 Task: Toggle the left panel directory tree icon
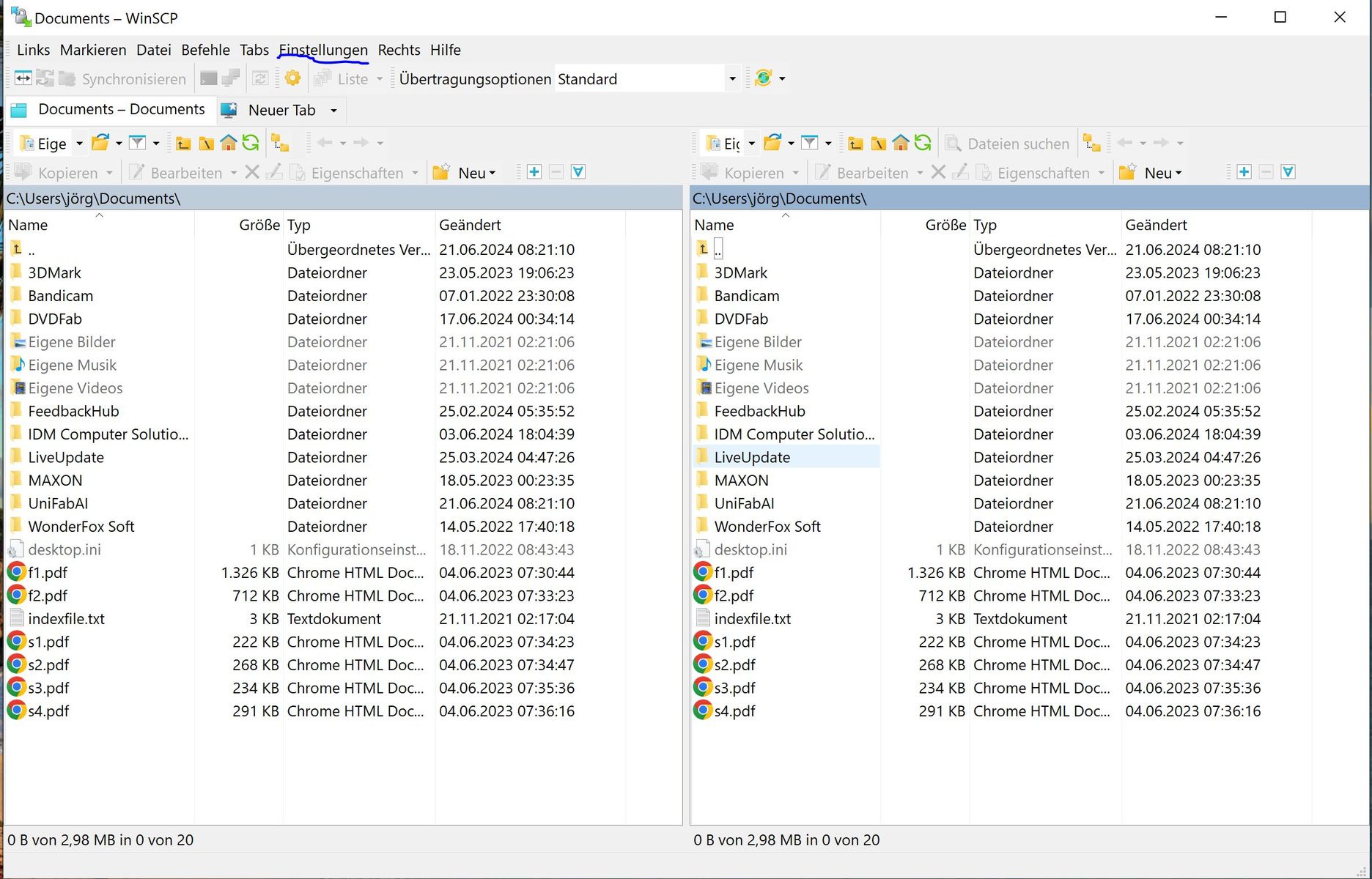tap(279, 143)
